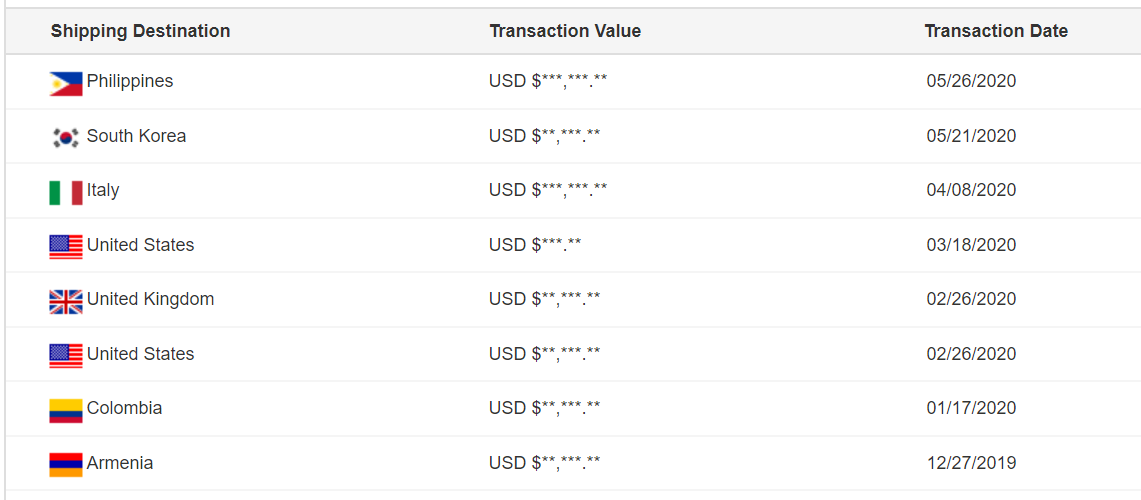Click the 12/27/2019 transaction date
The height and width of the screenshot is (500, 1141).
(971, 463)
